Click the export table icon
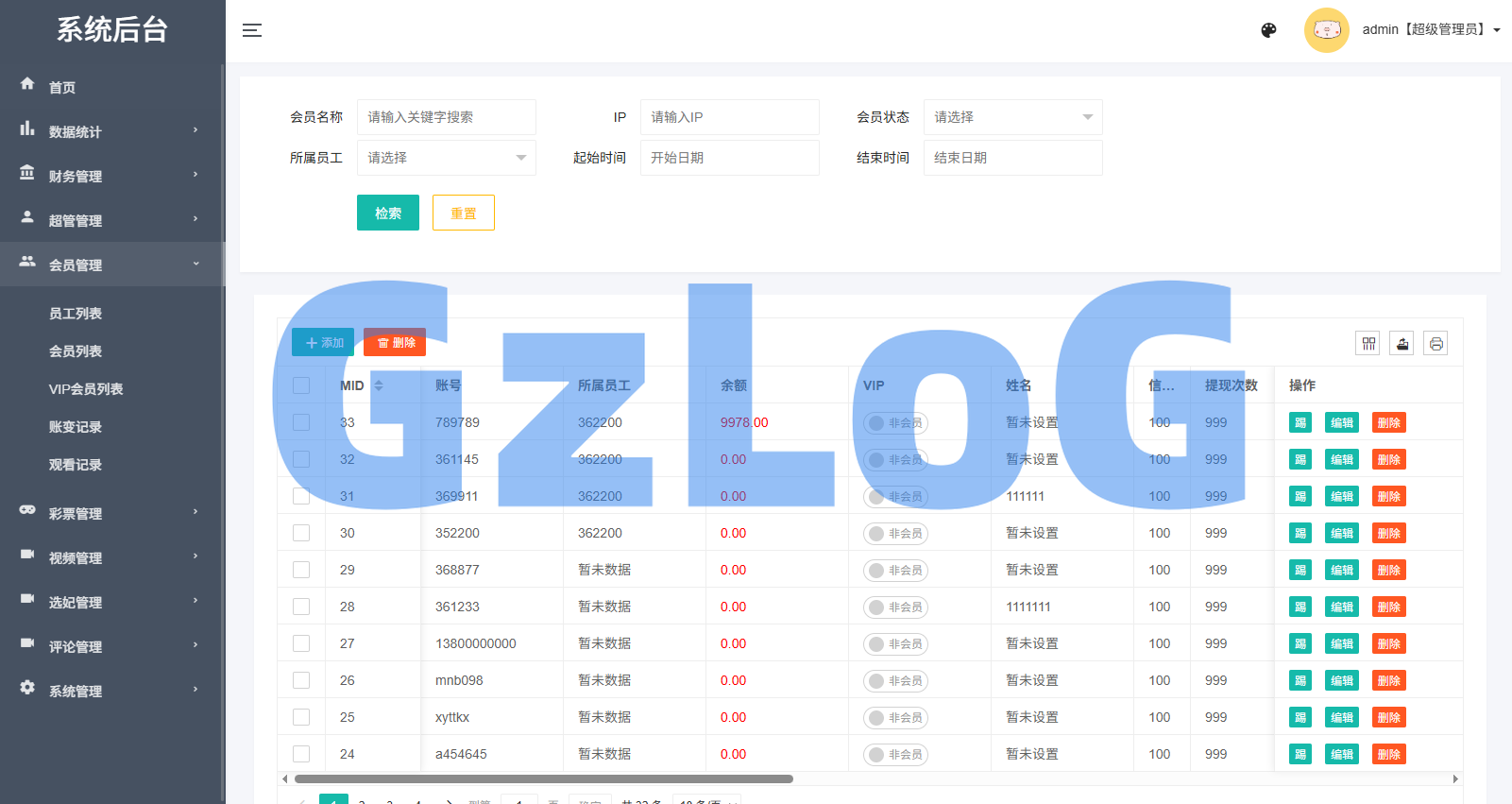This screenshot has height=804, width=1512. pyautogui.click(x=1402, y=343)
